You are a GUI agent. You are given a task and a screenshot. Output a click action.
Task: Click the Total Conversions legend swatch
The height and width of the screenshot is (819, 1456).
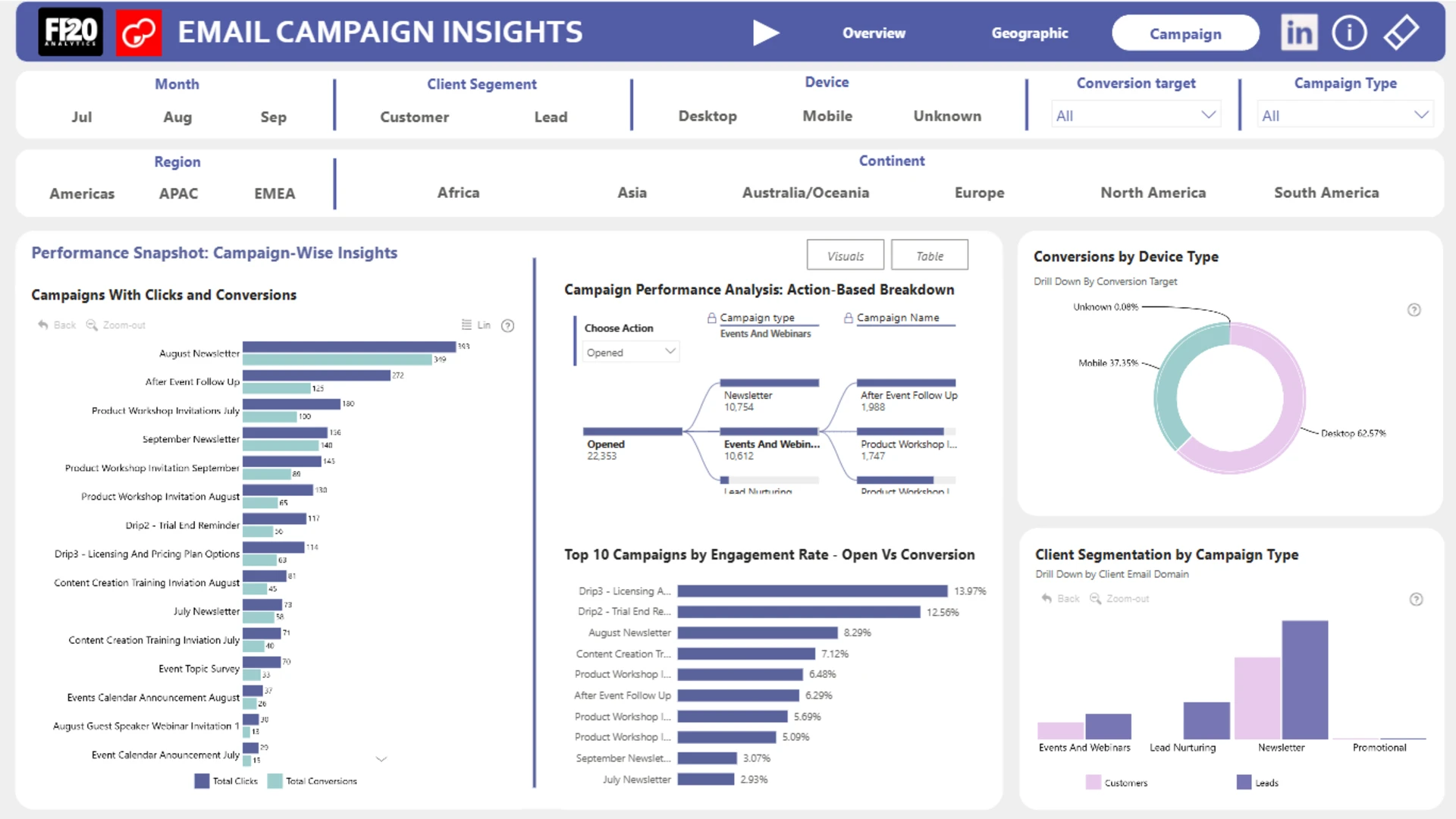tap(275, 780)
